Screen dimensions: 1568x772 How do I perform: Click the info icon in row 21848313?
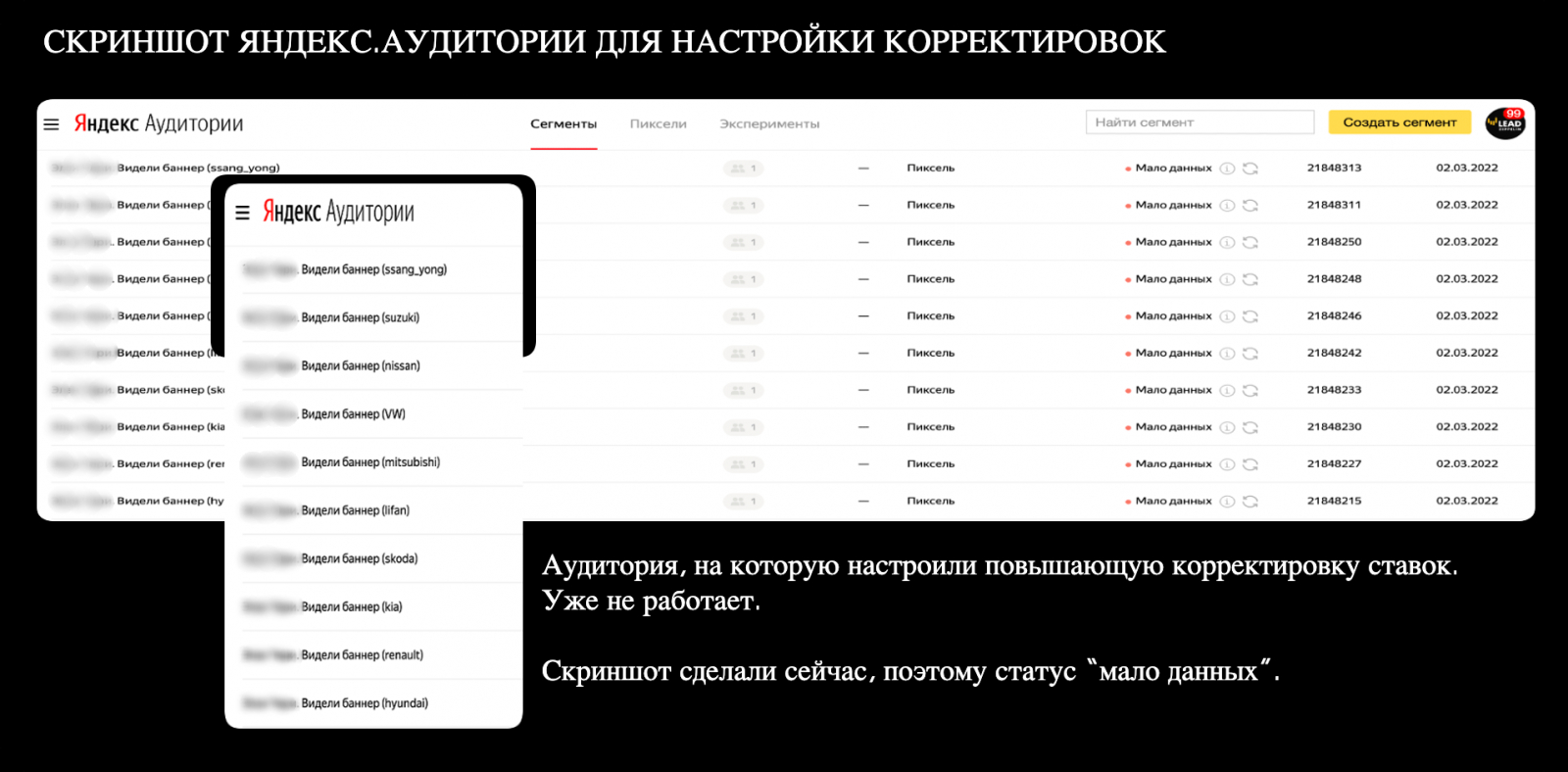click(1227, 169)
